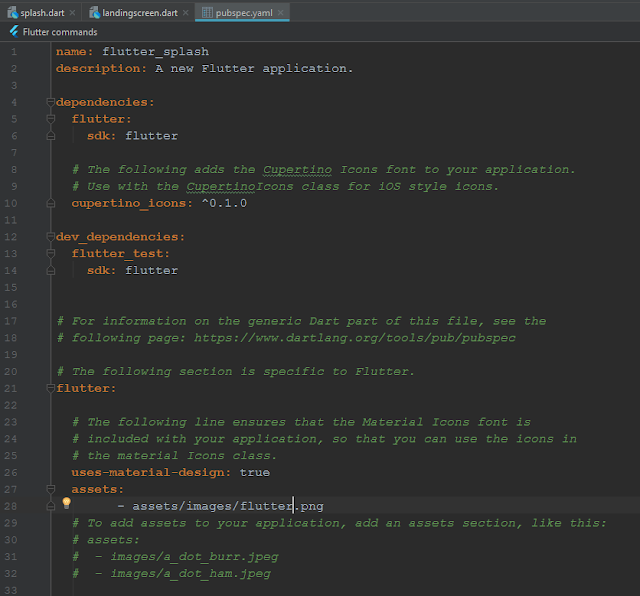This screenshot has height=596, width=640.
Task: Switch to the landingscreen.dart tab
Action: (138, 13)
